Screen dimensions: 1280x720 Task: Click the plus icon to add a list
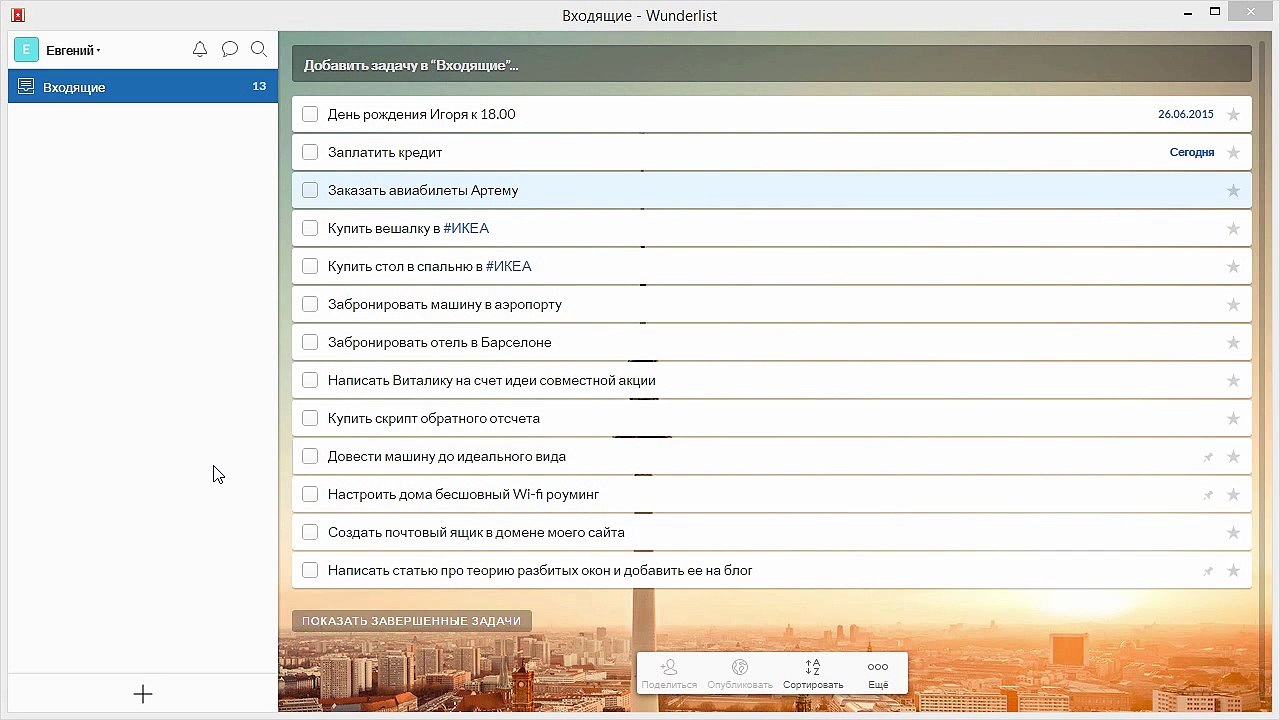[x=143, y=694]
